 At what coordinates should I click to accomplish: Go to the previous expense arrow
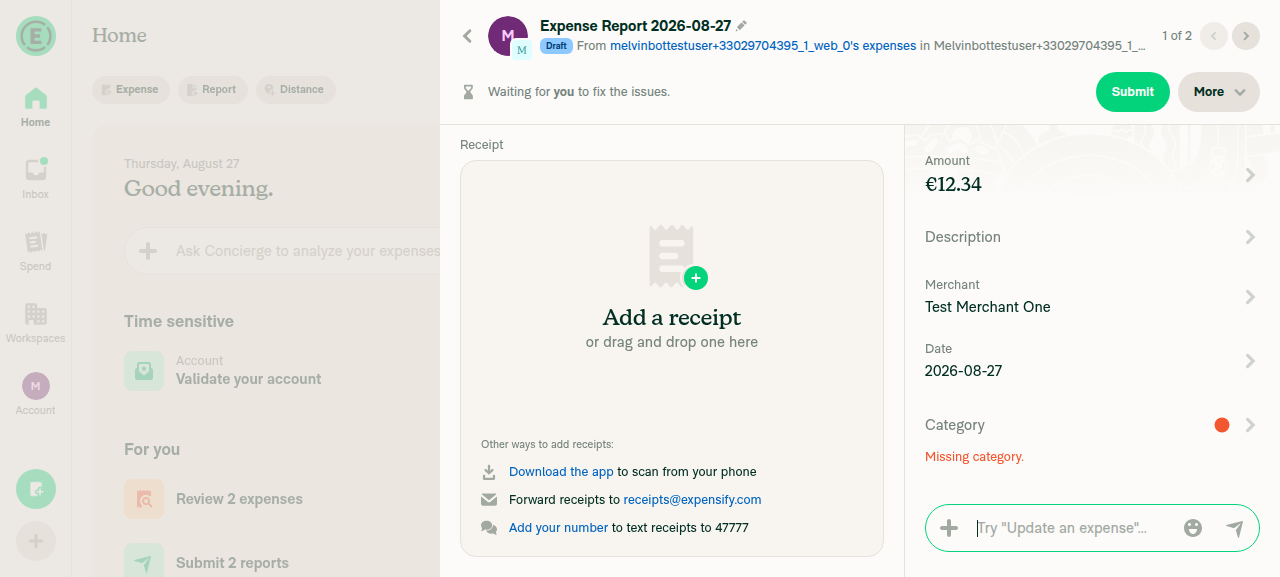1214,36
